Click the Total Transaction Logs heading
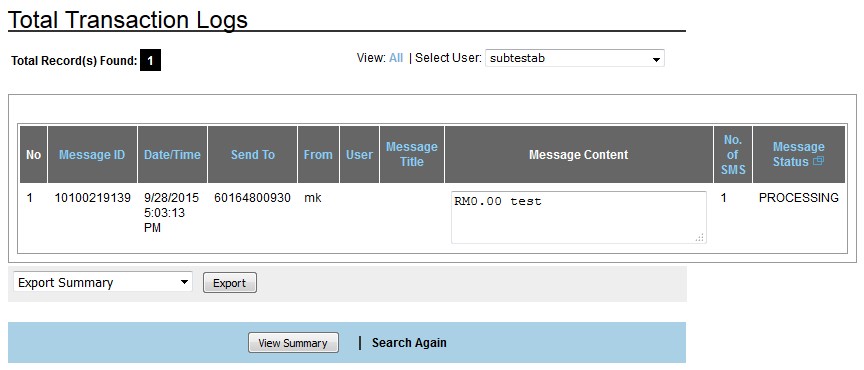This screenshot has width=864, height=370. (128, 20)
